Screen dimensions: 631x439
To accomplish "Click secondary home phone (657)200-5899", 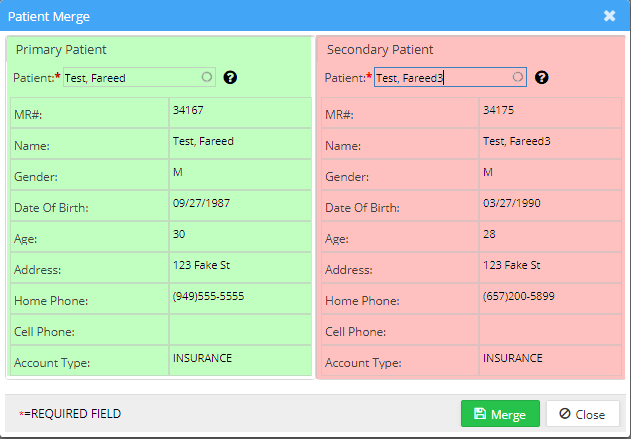I will pyautogui.click(x=518, y=296).
